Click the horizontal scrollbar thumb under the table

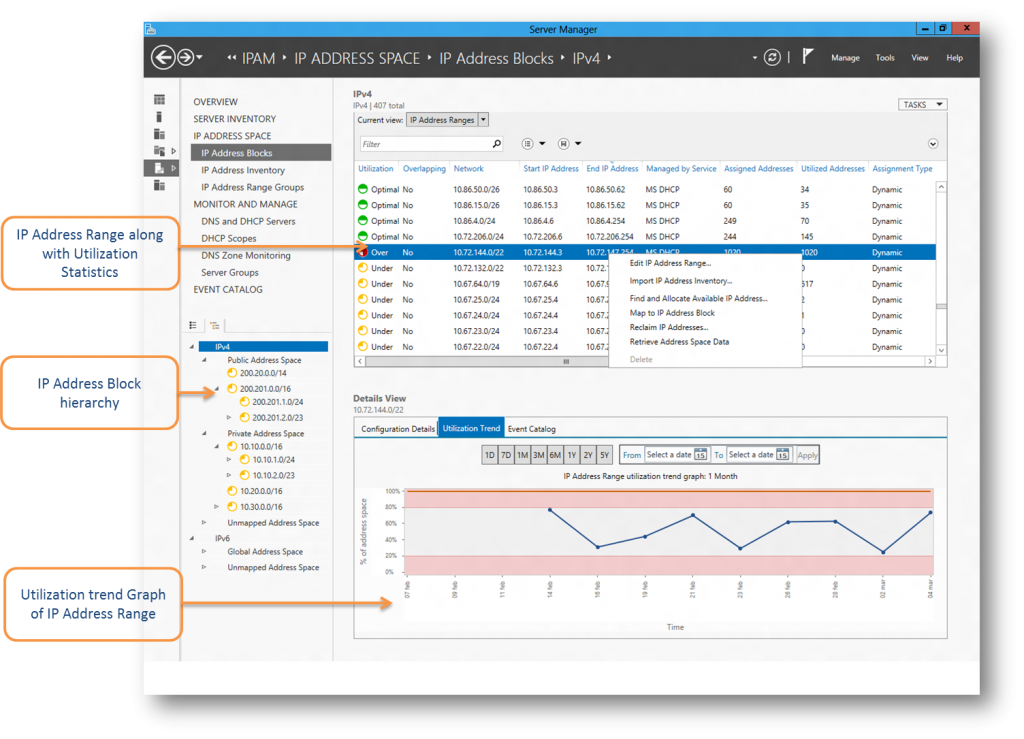(x=566, y=361)
